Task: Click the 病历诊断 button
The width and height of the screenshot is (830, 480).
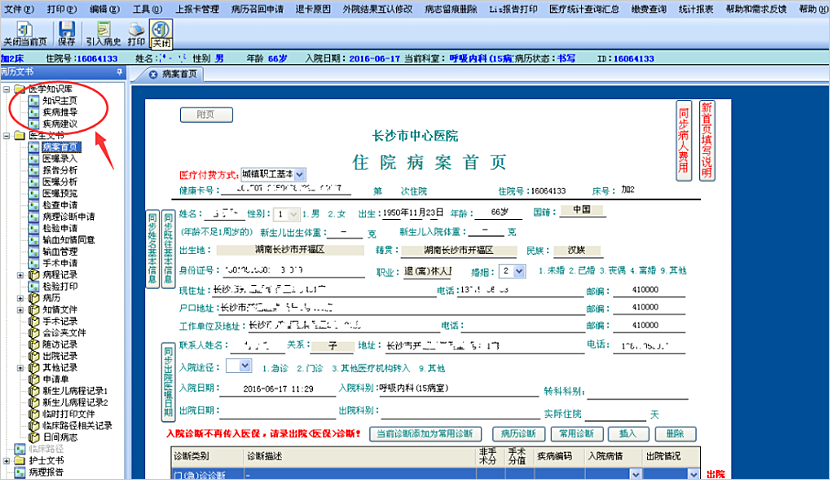Action: pyautogui.click(x=518, y=434)
